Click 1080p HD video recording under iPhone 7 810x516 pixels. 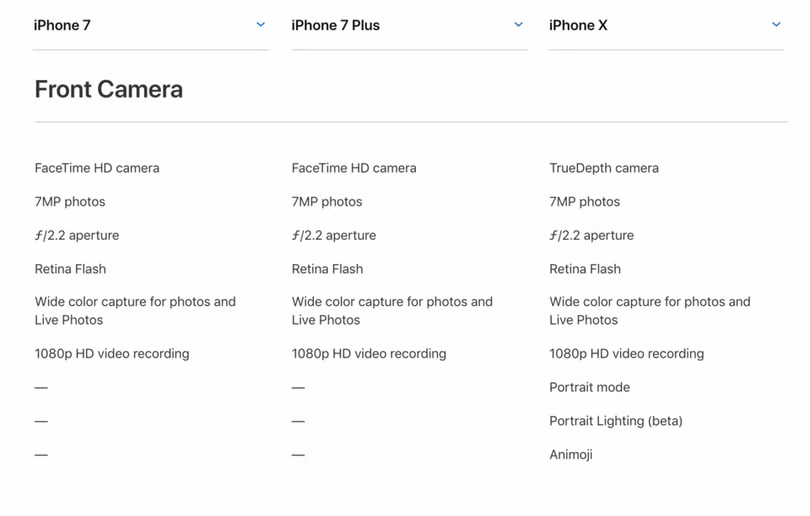(x=111, y=354)
